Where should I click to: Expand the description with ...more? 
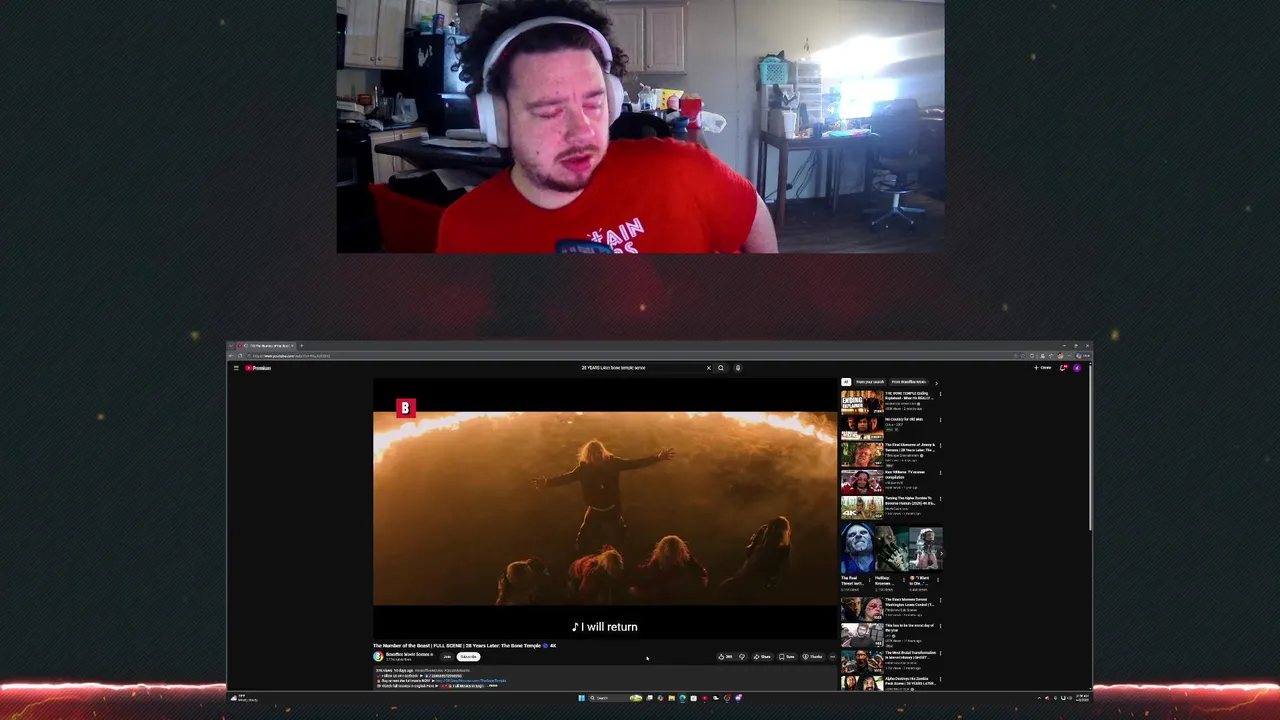(493, 686)
